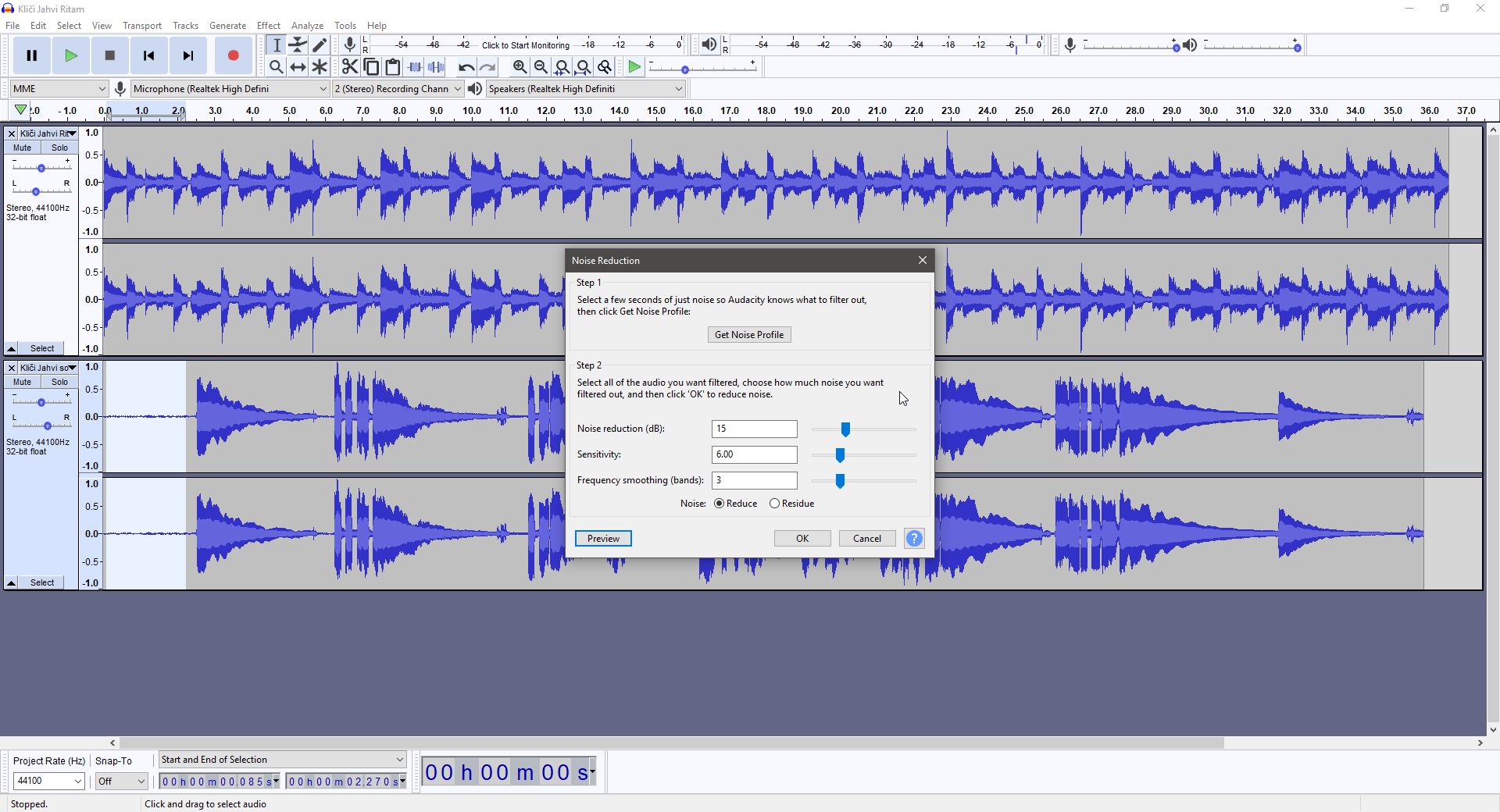The width and height of the screenshot is (1500, 812).
Task: Collapse the second track with triangle button
Action: [x=12, y=582]
